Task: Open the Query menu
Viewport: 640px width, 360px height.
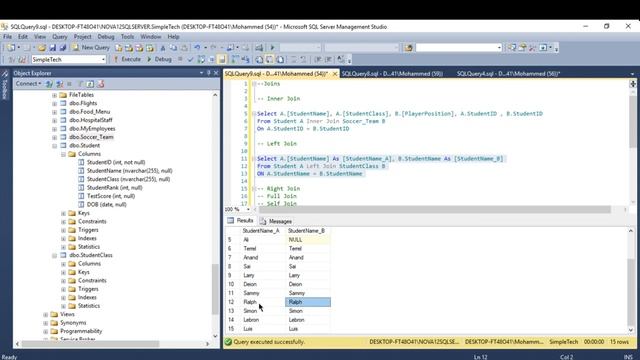Action: coord(60,37)
